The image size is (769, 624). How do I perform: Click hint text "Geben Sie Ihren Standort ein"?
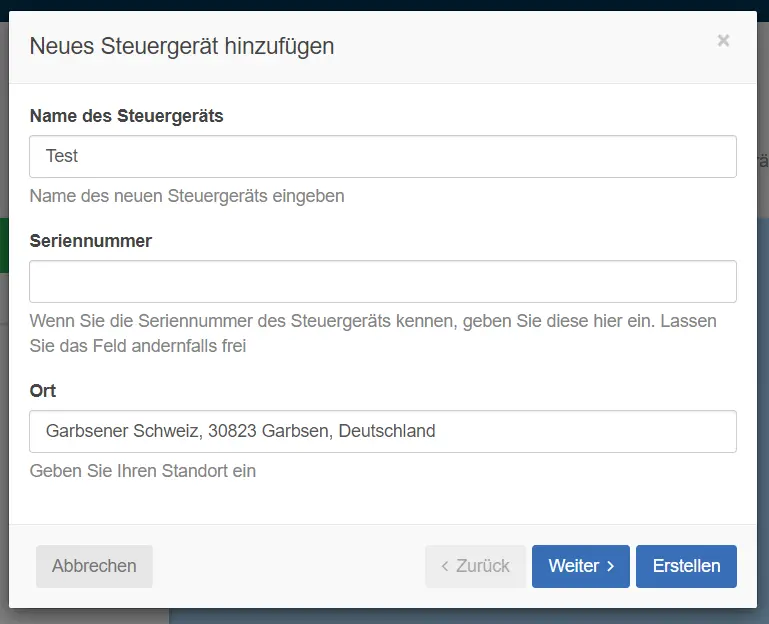click(143, 471)
